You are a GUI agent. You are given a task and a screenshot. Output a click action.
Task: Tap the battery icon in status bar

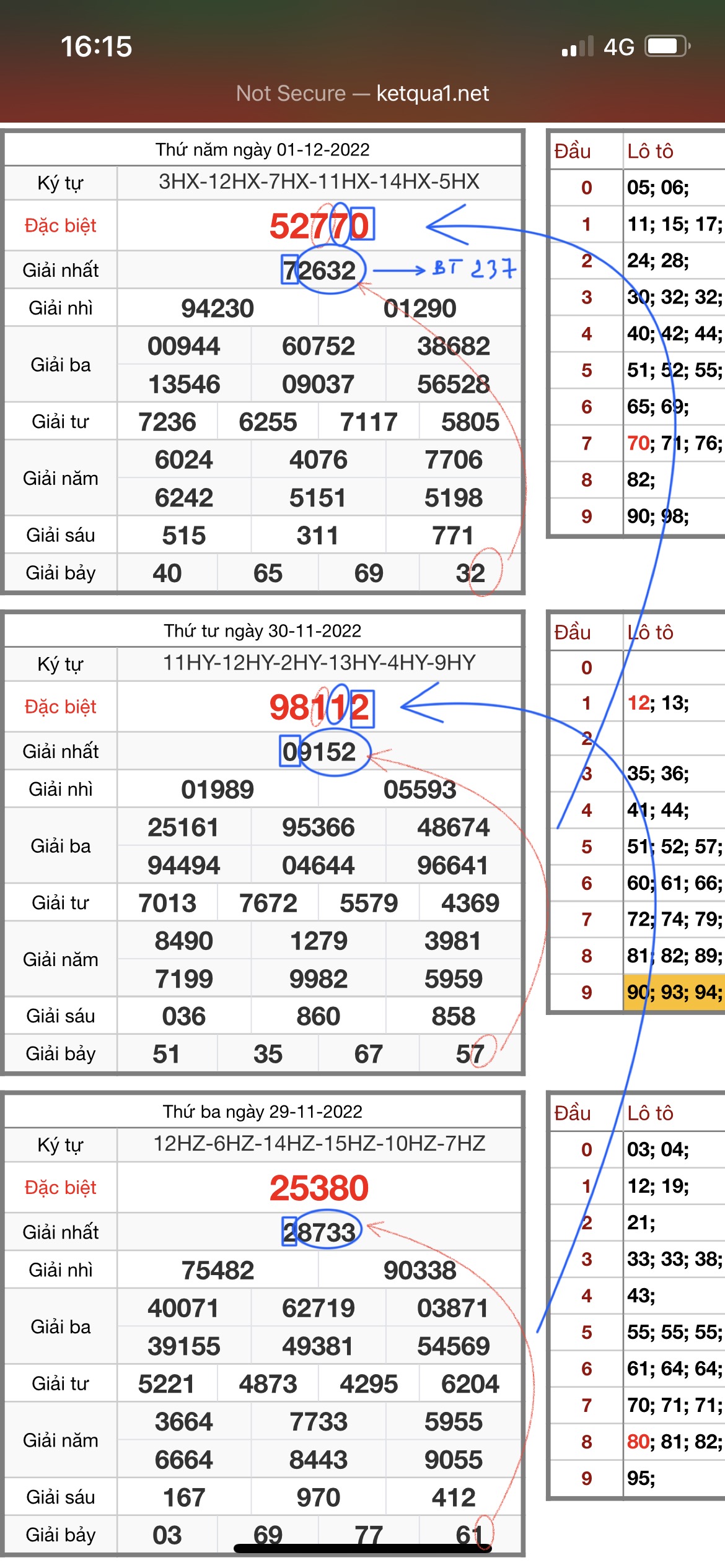click(668, 46)
